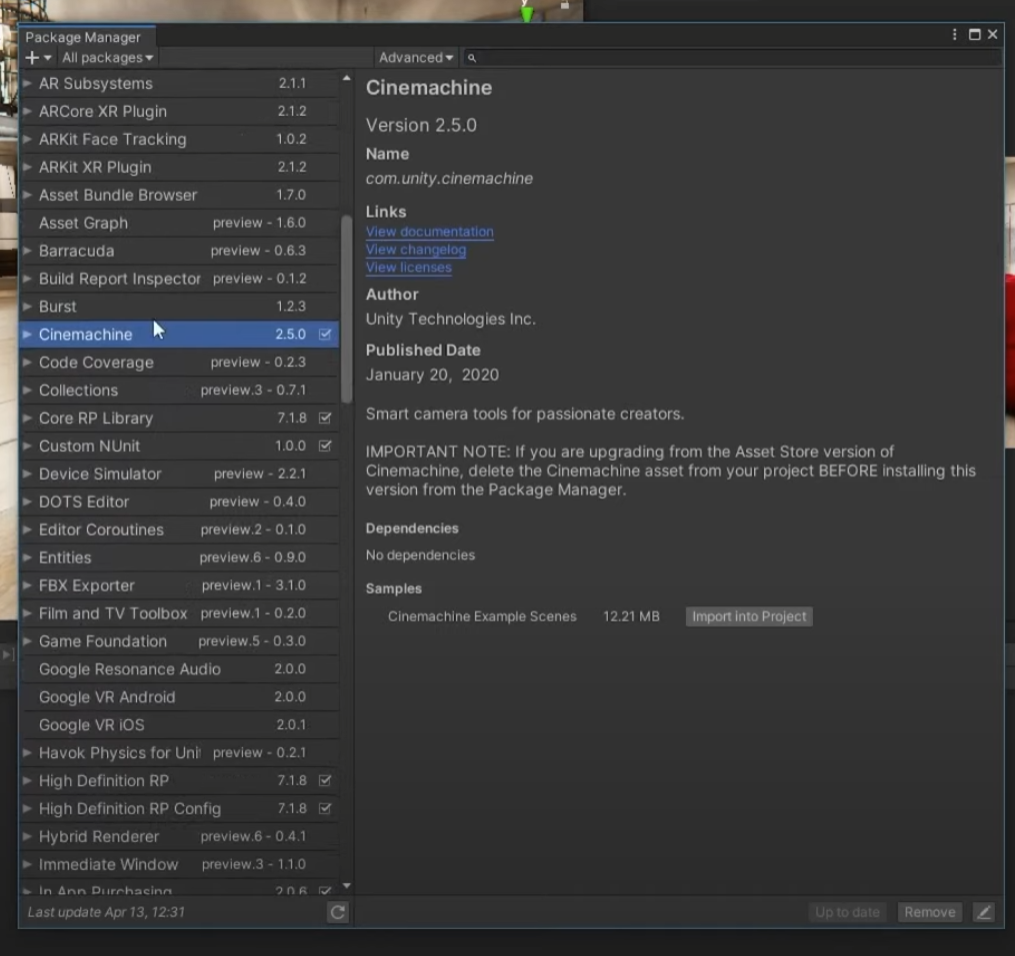Expand the Collections package arrow
This screenshot has width=1015, height=956.
[27, 390]
